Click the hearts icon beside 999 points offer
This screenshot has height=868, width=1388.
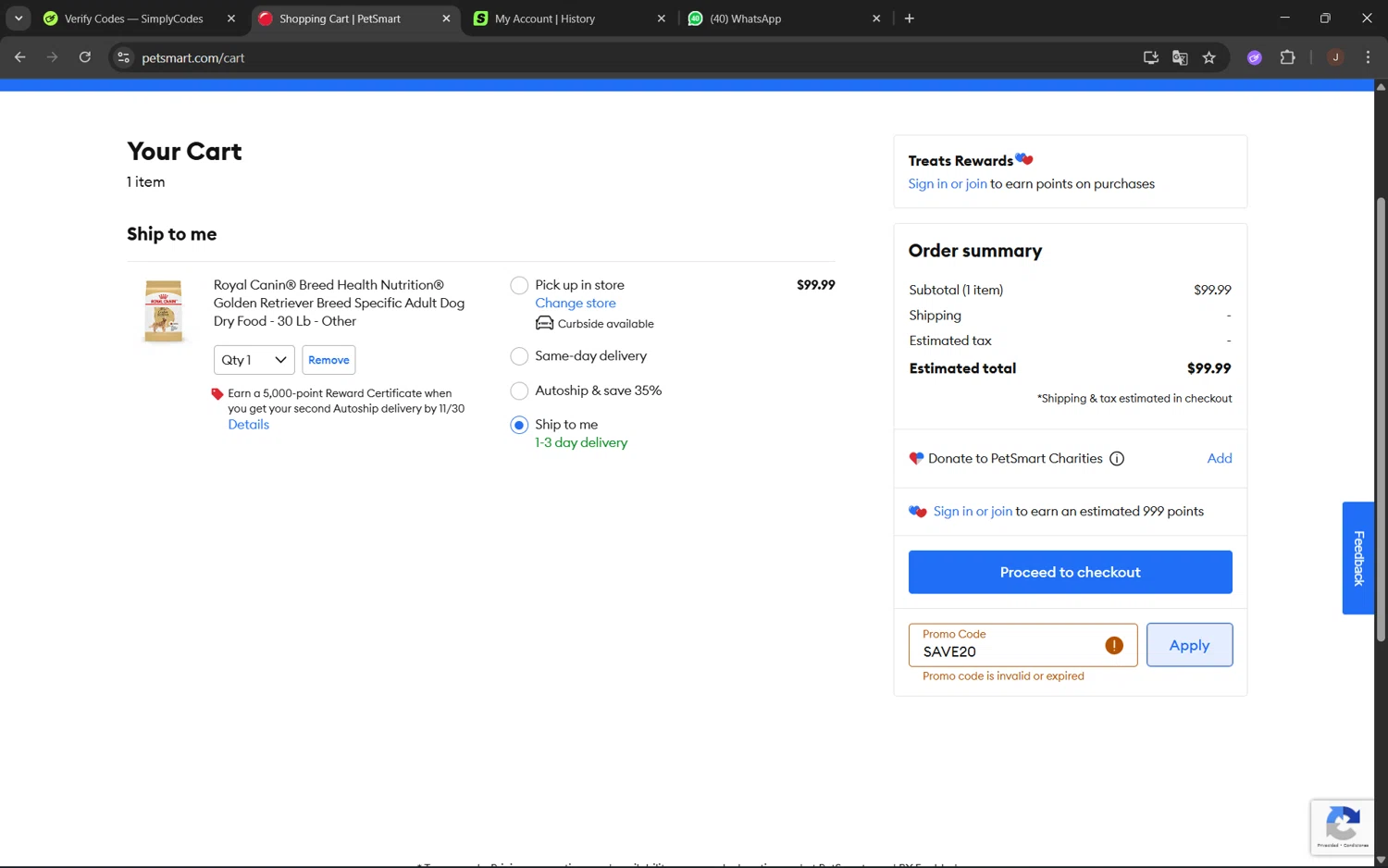pyautogui.click(x=917, y=512)
